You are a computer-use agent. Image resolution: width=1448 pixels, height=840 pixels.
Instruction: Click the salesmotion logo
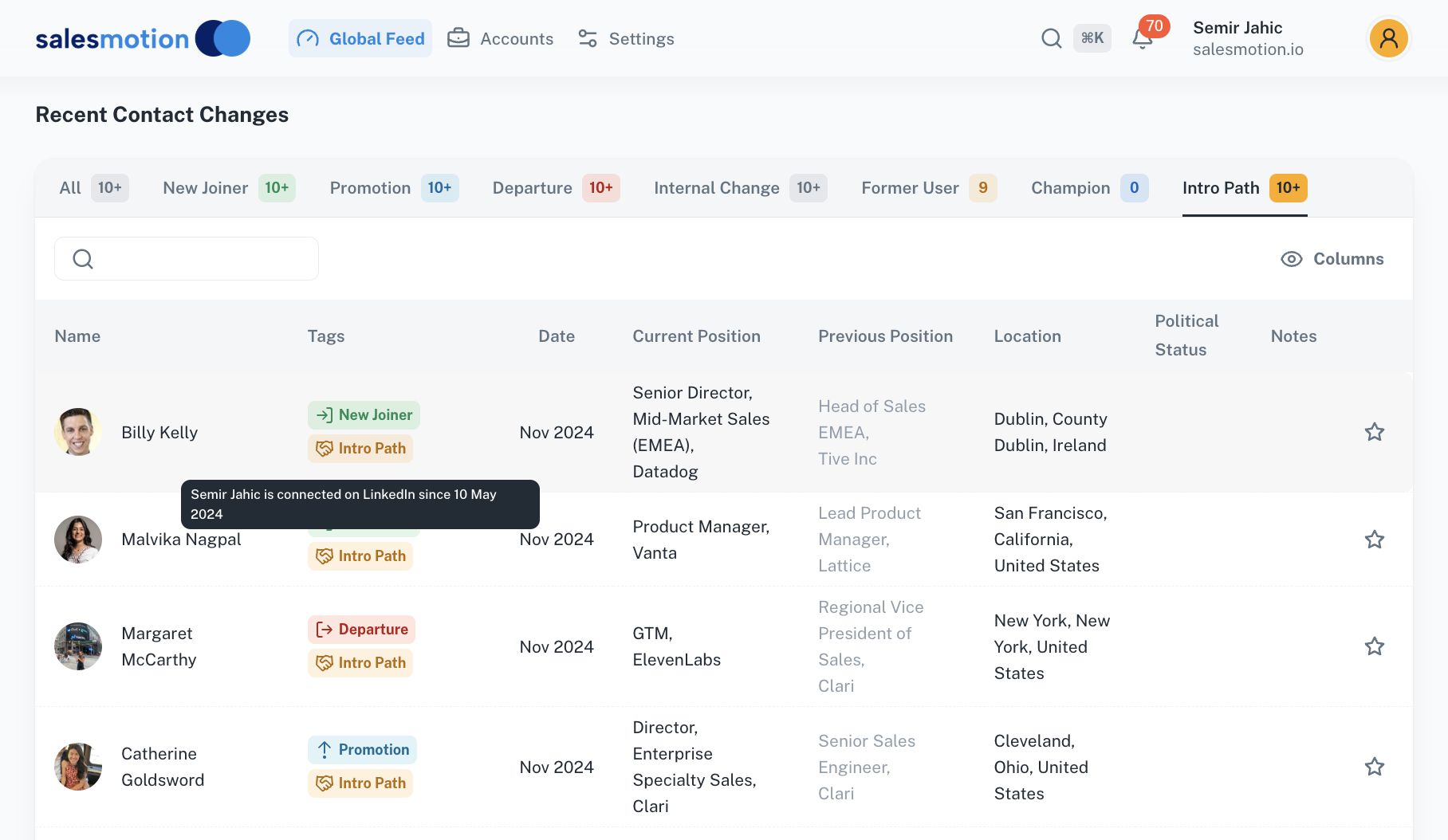click(x=143, y=38)
